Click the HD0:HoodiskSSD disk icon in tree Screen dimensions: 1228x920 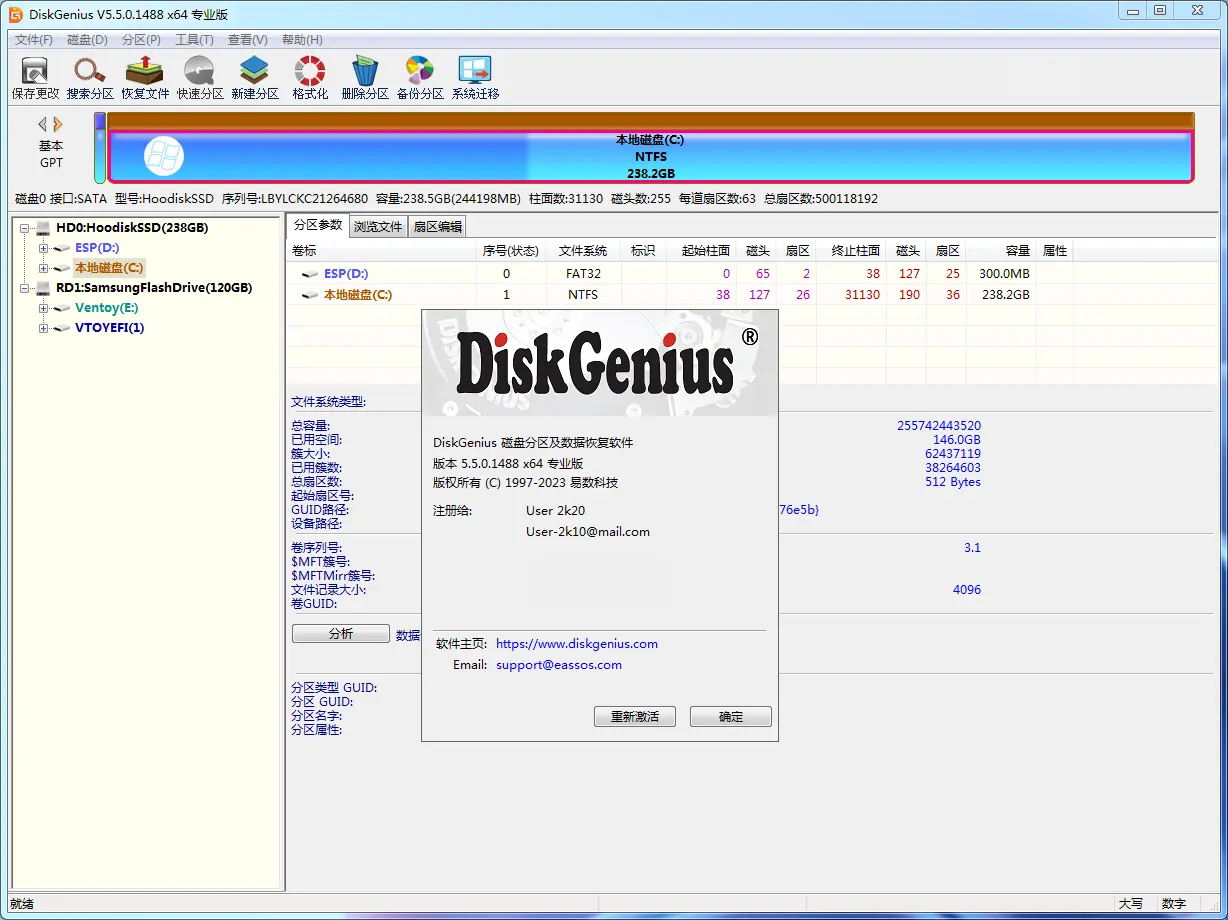point(45,228)
